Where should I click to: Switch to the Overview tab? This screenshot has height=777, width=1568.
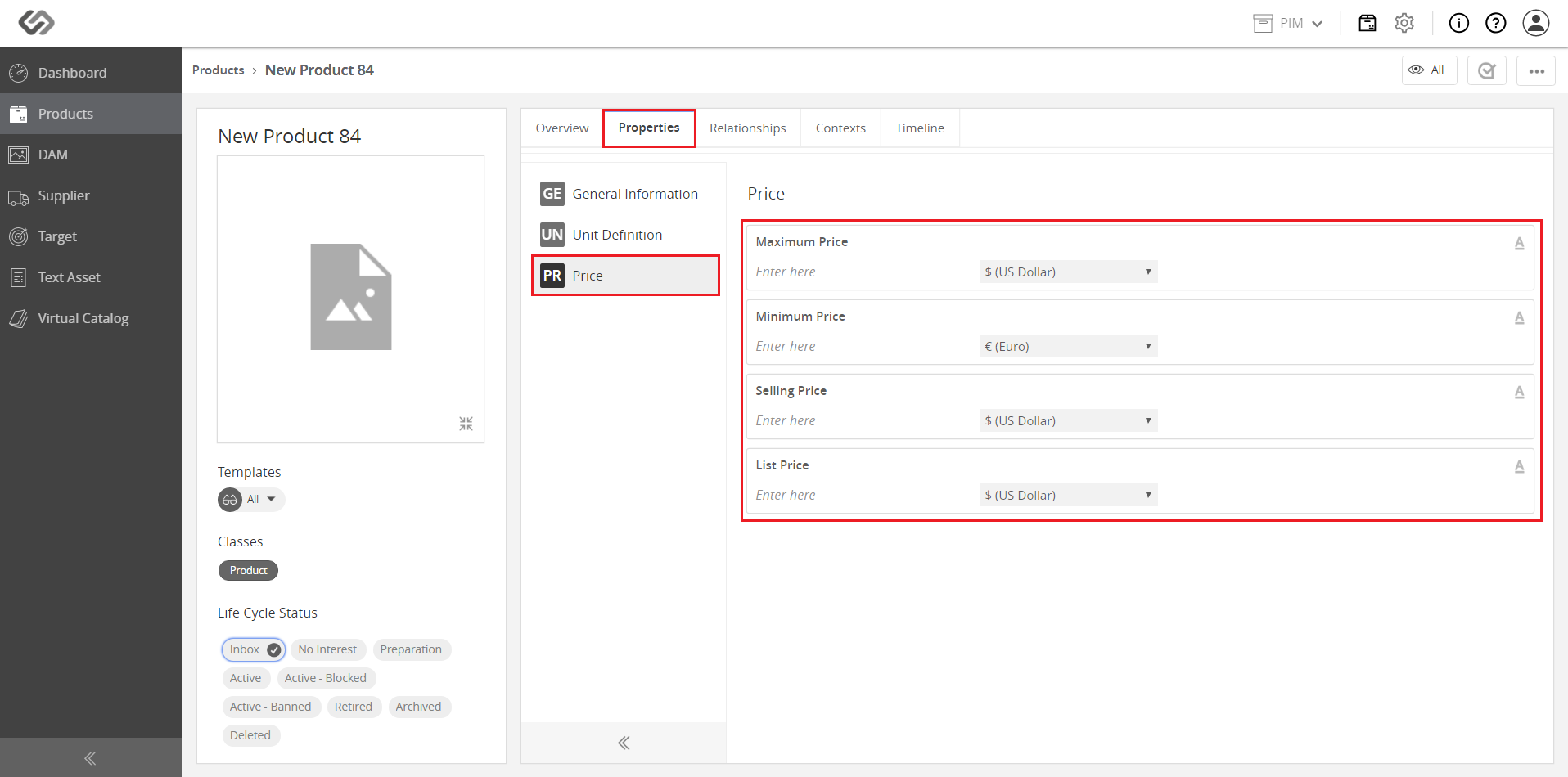pos(562,128)
